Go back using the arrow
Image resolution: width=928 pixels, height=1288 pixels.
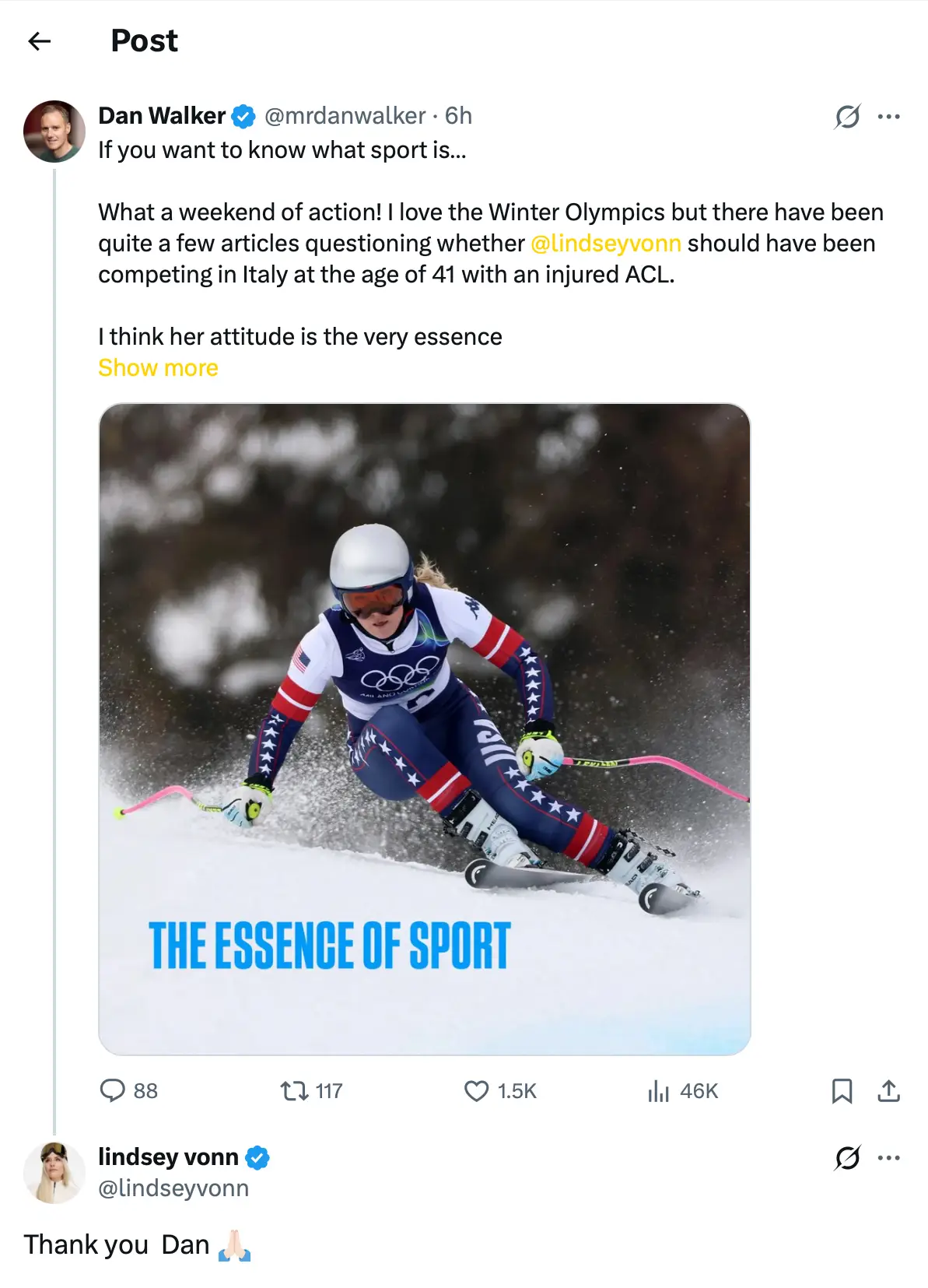[38, 40]
